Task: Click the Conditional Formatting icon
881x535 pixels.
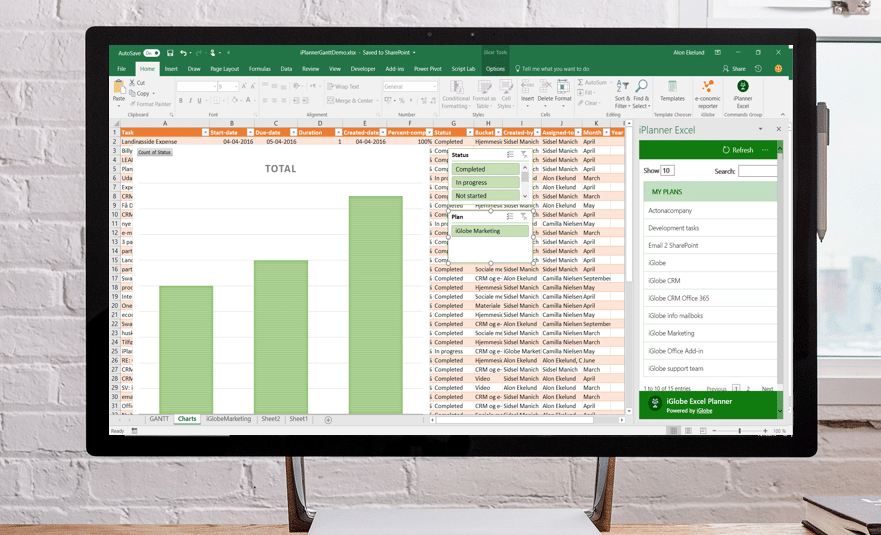Action: click(456, 87)
